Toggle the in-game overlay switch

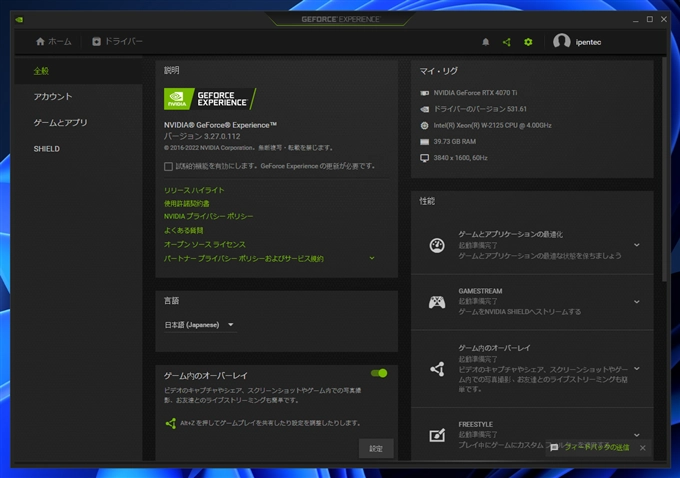point(379,373)
